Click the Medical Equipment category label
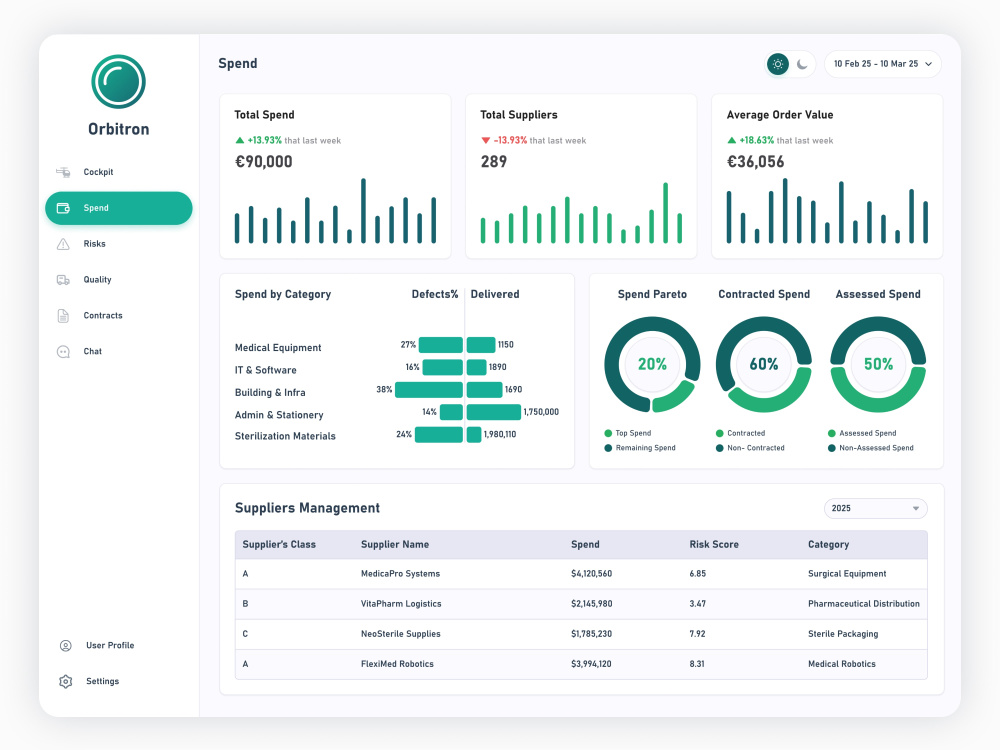This screenshot has width=1000, height=750. coord(277,348)
